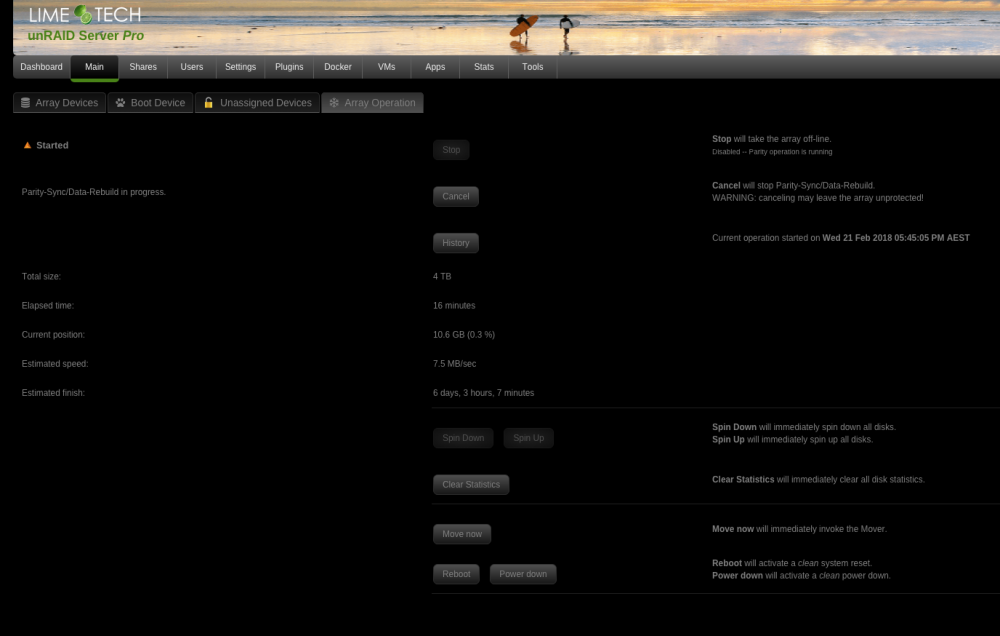The height and width of the screenshot is (636, 1000).
Task: Click the 'unRAID Server Pro' title
Action: tap(86, 36)
